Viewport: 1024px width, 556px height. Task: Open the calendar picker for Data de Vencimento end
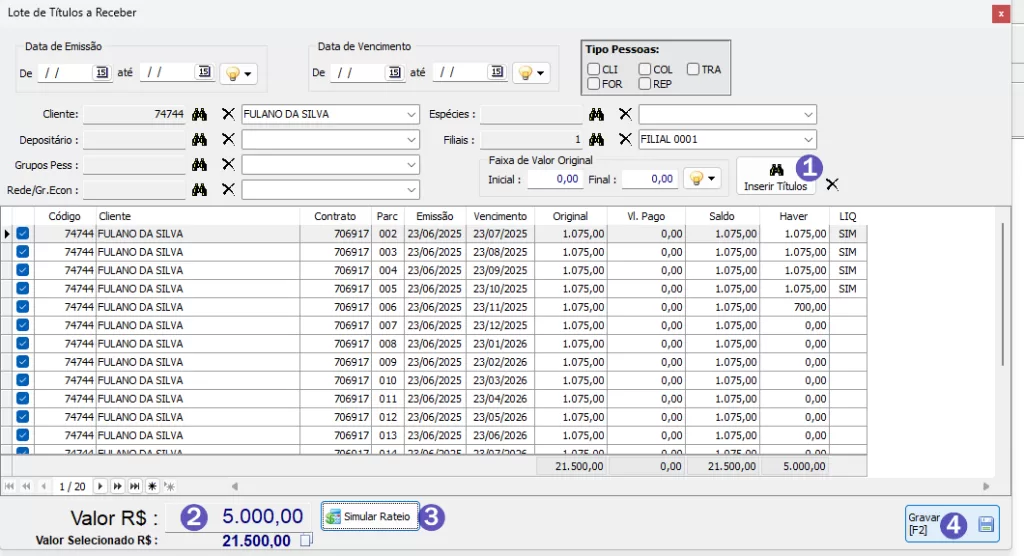(x=495, y=72)
